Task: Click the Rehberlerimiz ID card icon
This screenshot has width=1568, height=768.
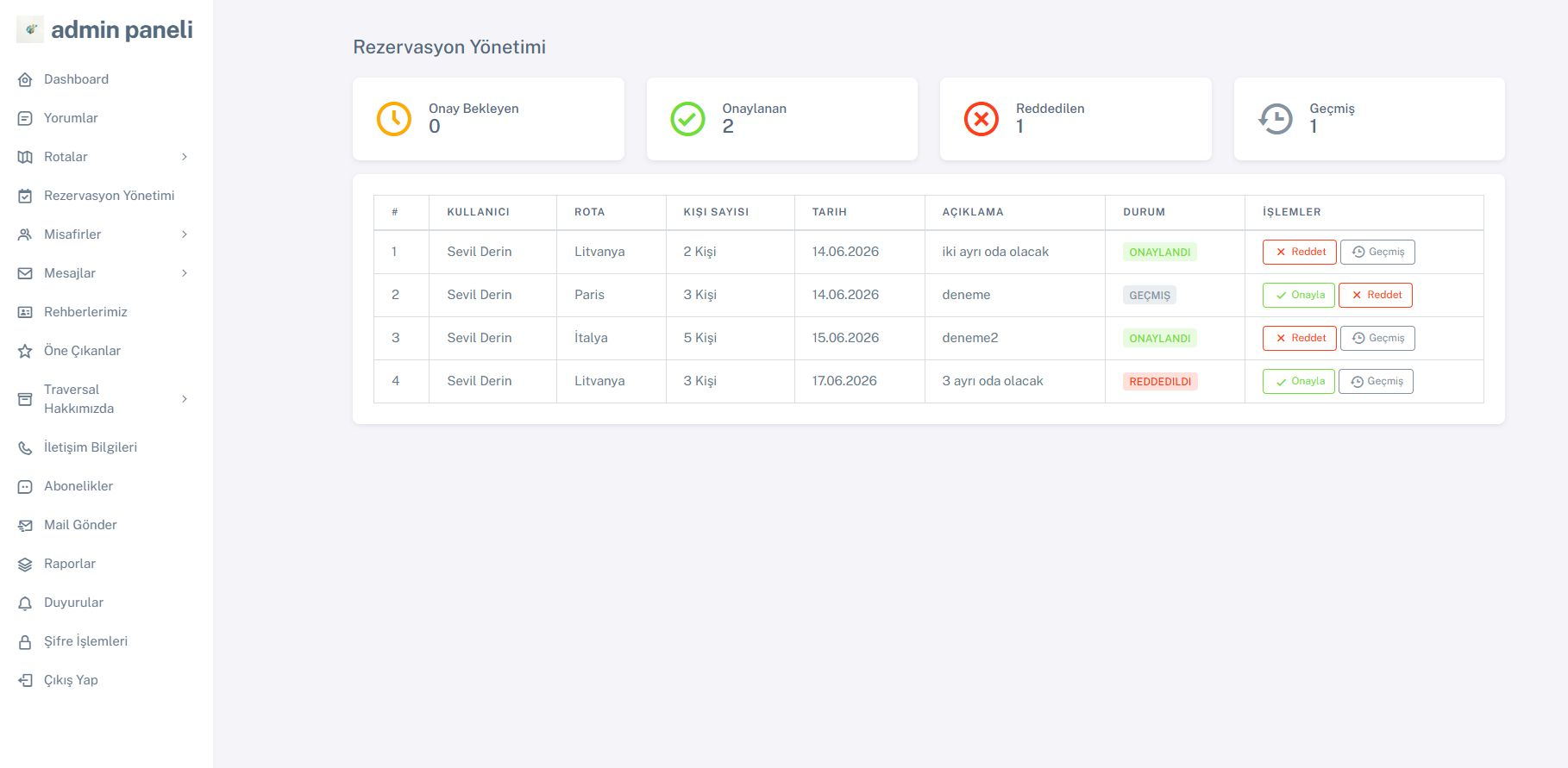Action: [25, 312]
